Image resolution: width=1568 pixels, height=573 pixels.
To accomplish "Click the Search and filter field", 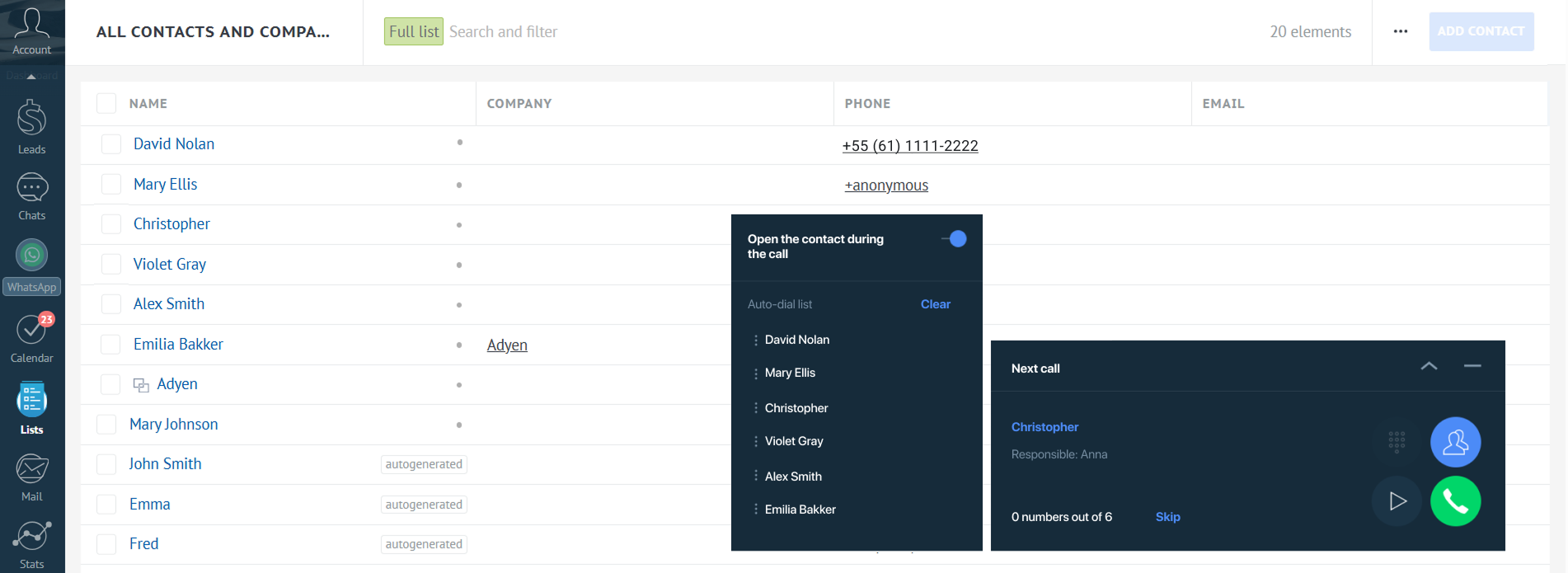I will coord(503,31).
